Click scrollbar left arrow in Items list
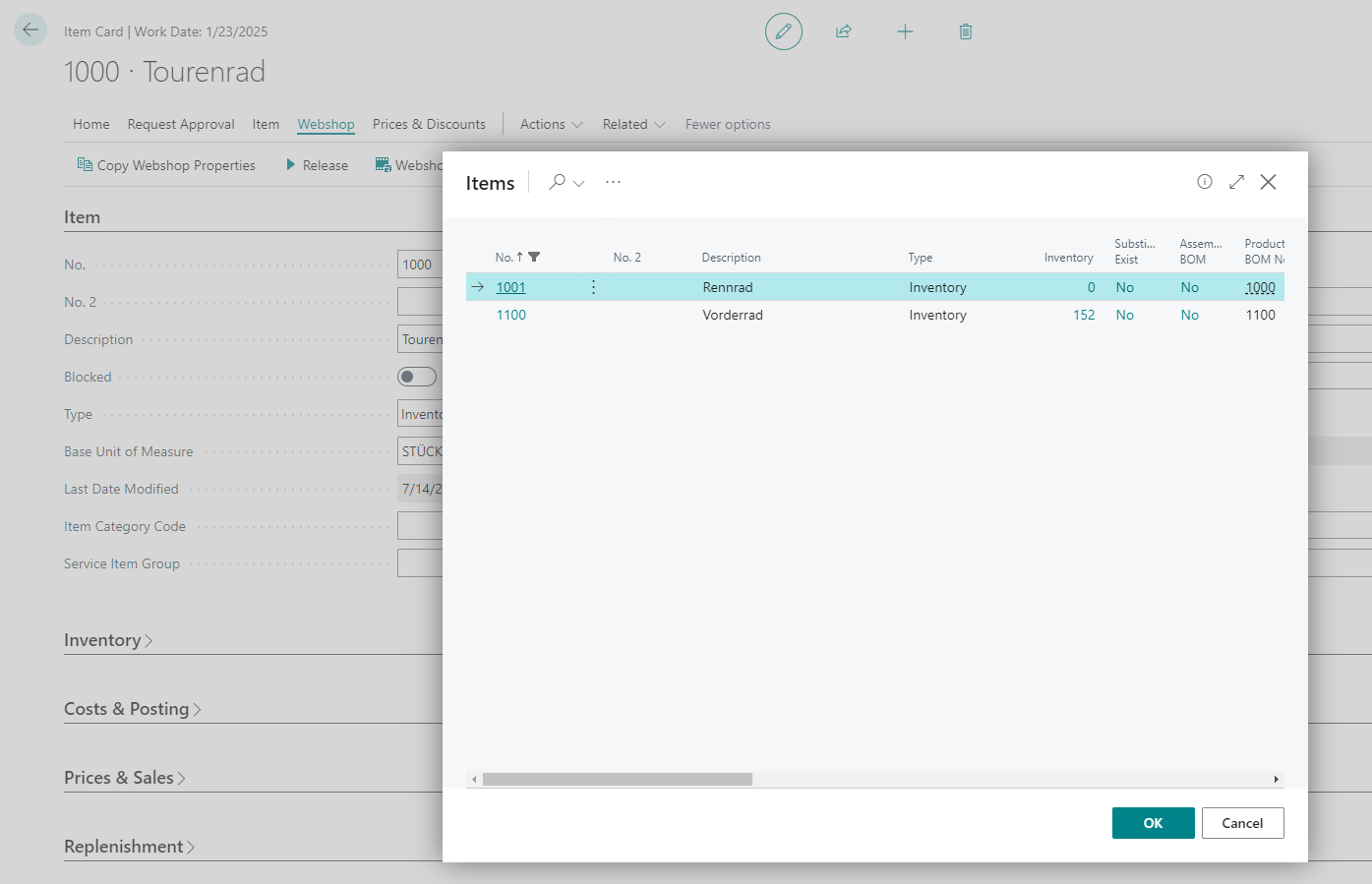The width and height of the screenshot is (1372, 884). click(x=474, y=779)
